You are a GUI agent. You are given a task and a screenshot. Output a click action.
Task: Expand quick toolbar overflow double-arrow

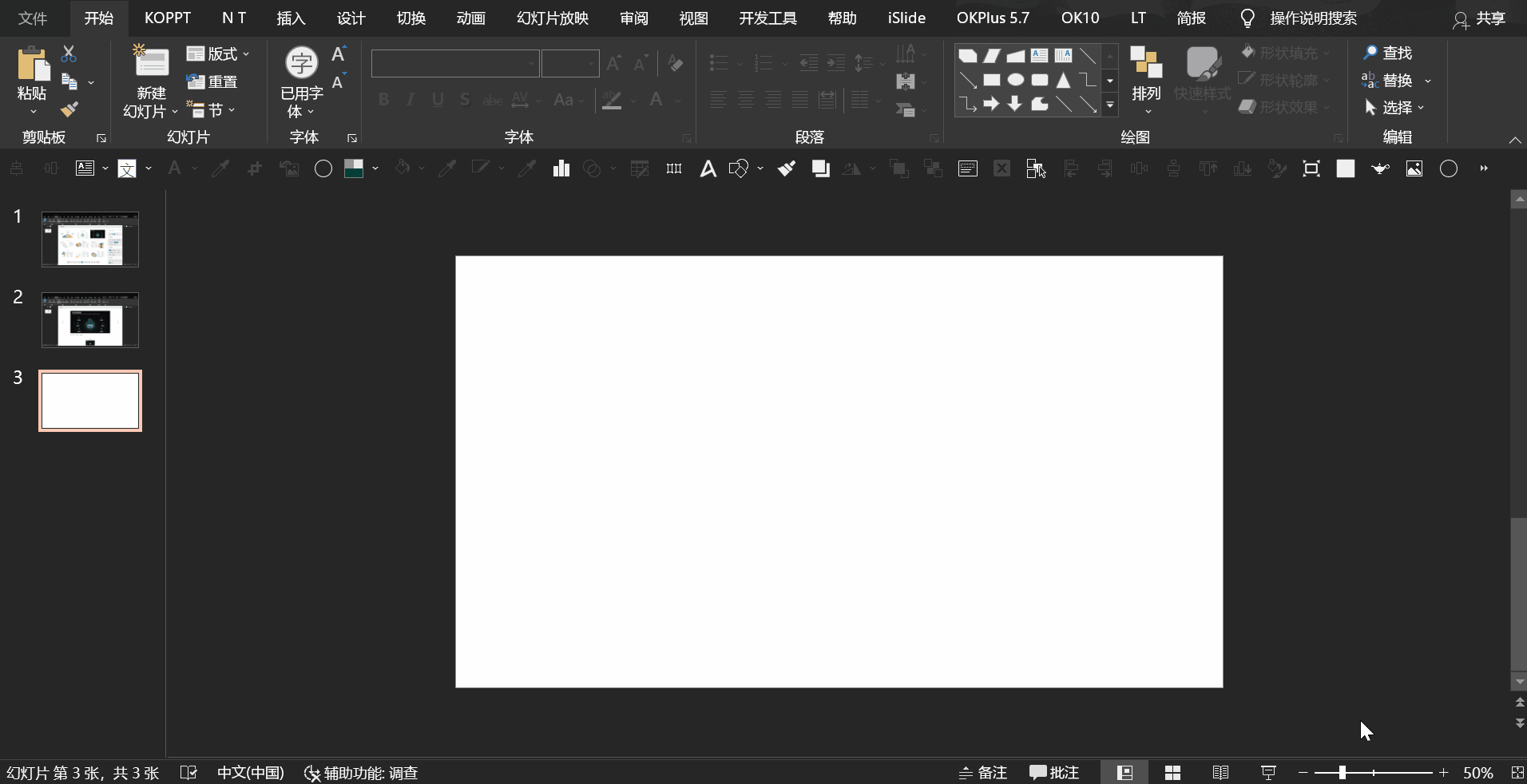click(x=1484, y=168)
